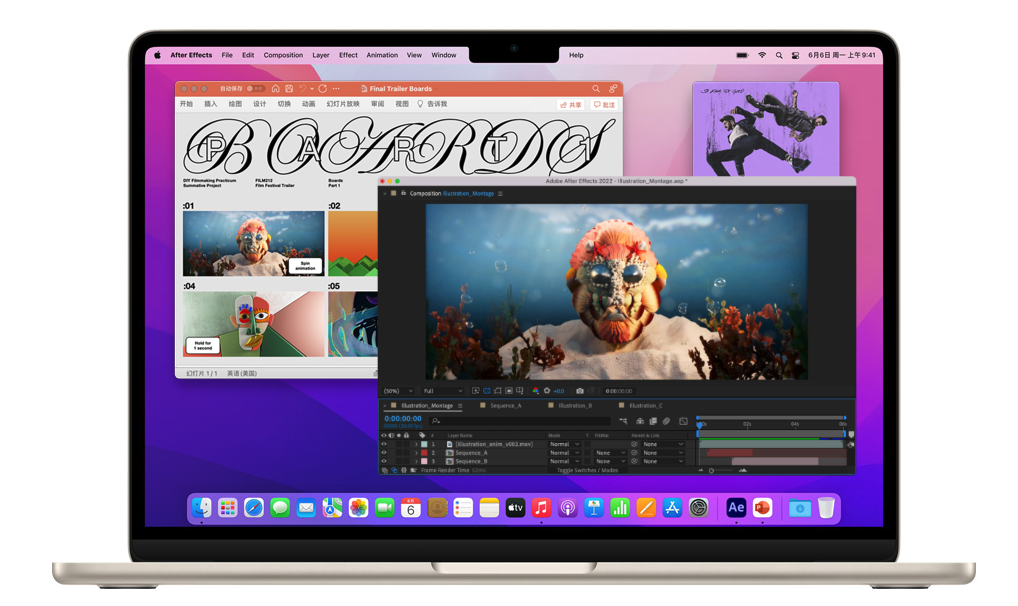Viewport: 1018px width, 606px height.
Task: Open Safari from the Dock
Action: point(254,507)
